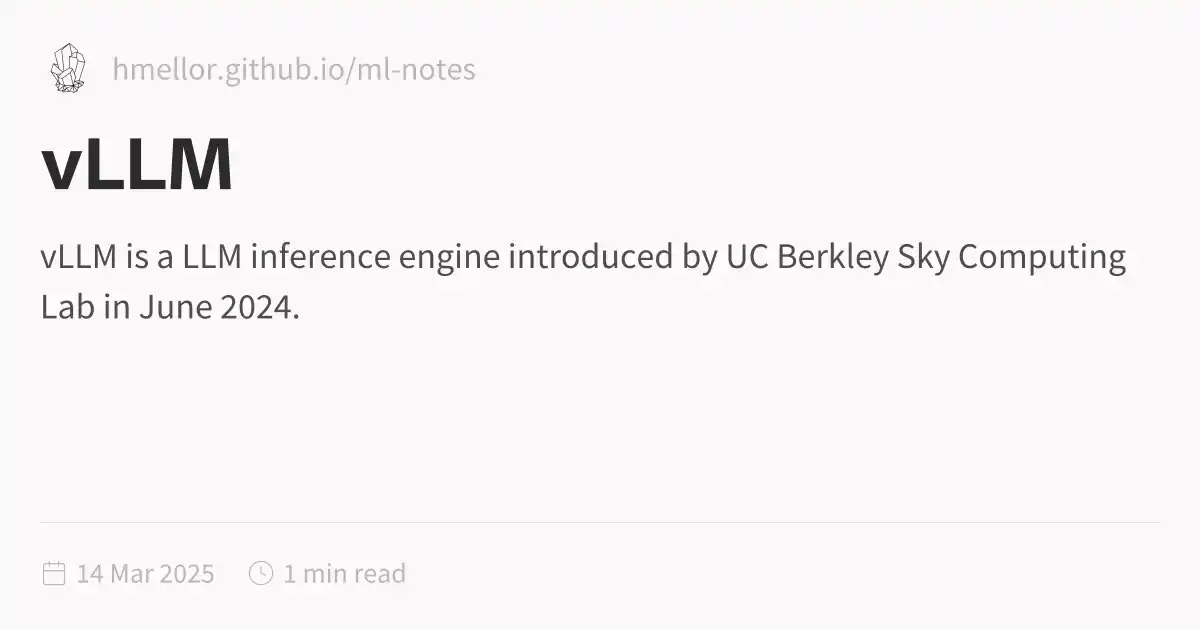The height and width of the screenshot is (630, 1200).
Task: Click the "1 min read" label
Action: click(344, 574)
